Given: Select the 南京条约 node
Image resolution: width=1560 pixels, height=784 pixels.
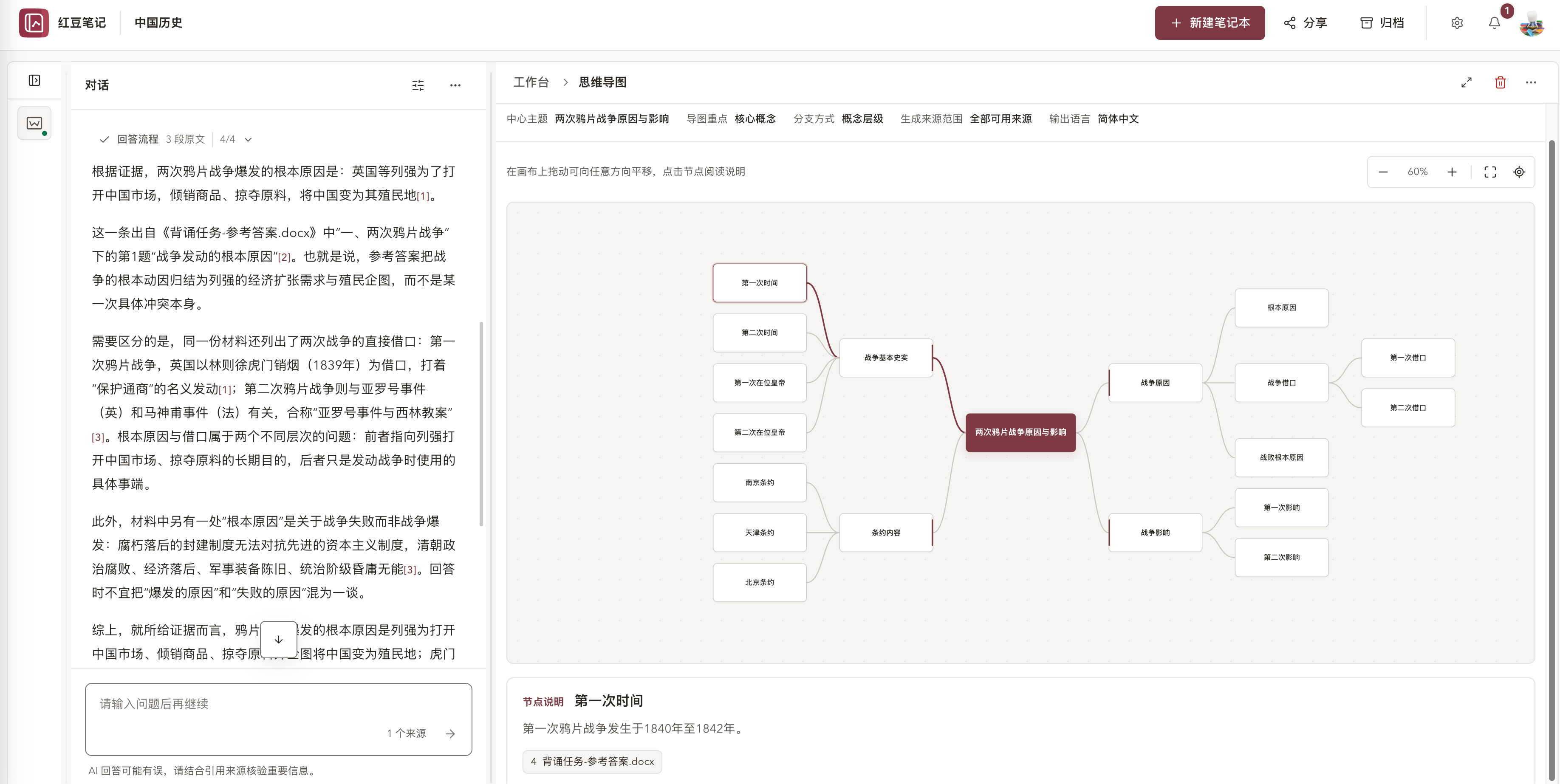Looking at the screenshot, I should tap(760, 482).
